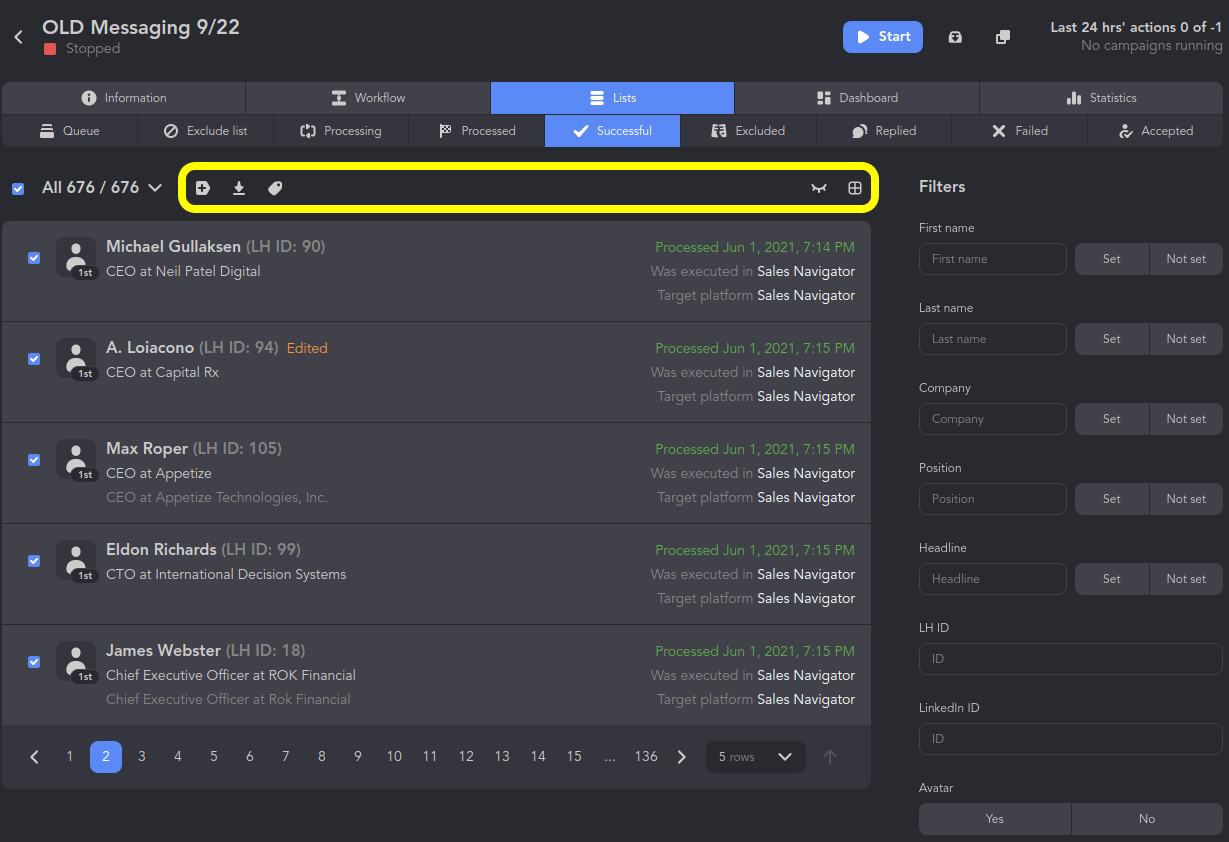Click the duplicate campaign icon

click(x=1003, y=37)
